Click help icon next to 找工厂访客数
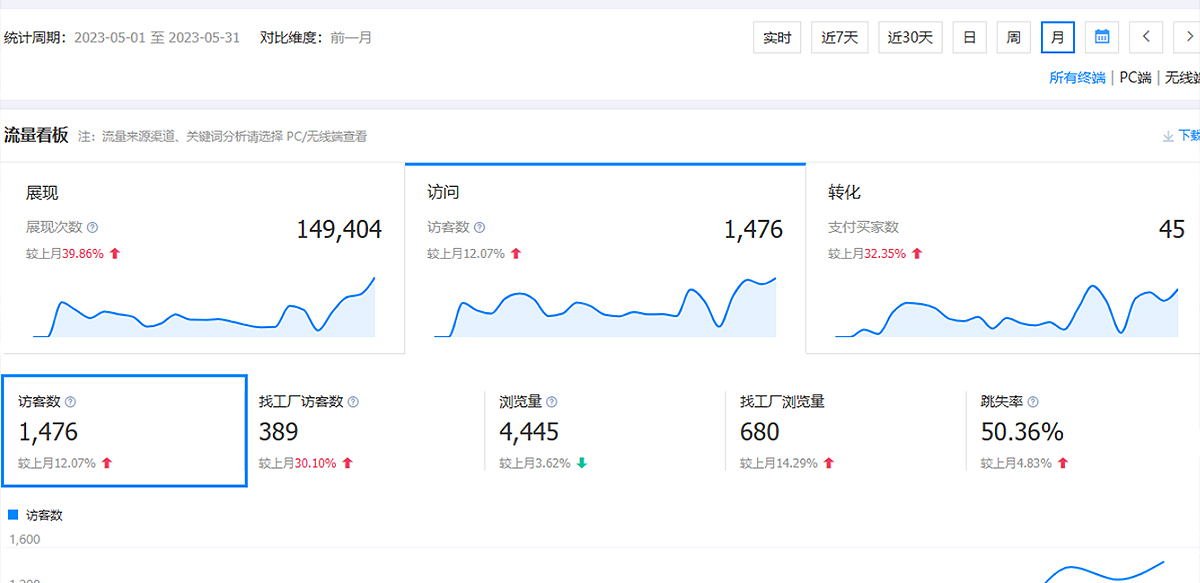The height and width of the screenshot is (583, 1200). click(353, 402)
